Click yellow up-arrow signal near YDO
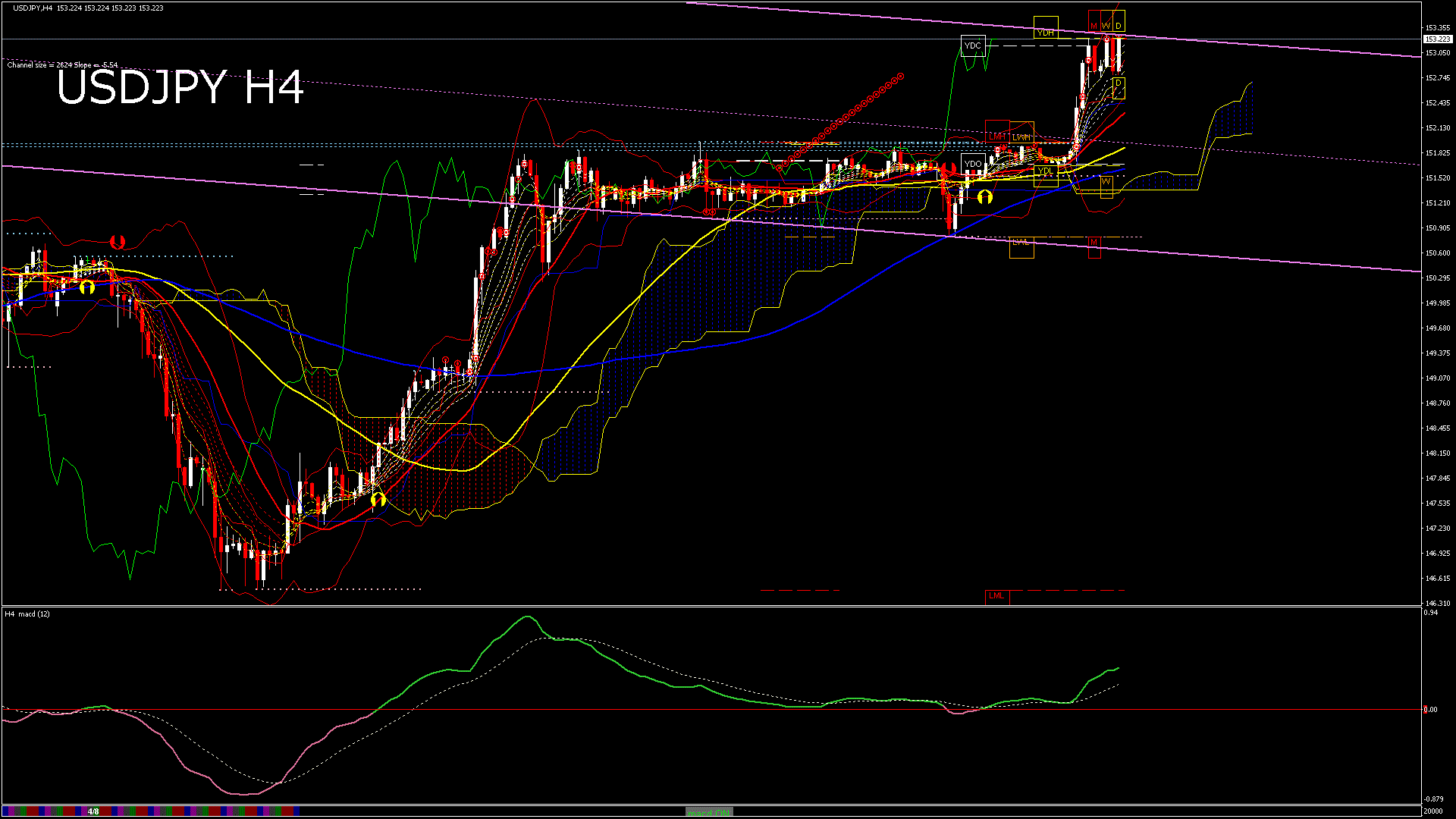The width and height of the screenshot is (1456, 819). click(x=984, y=197)
